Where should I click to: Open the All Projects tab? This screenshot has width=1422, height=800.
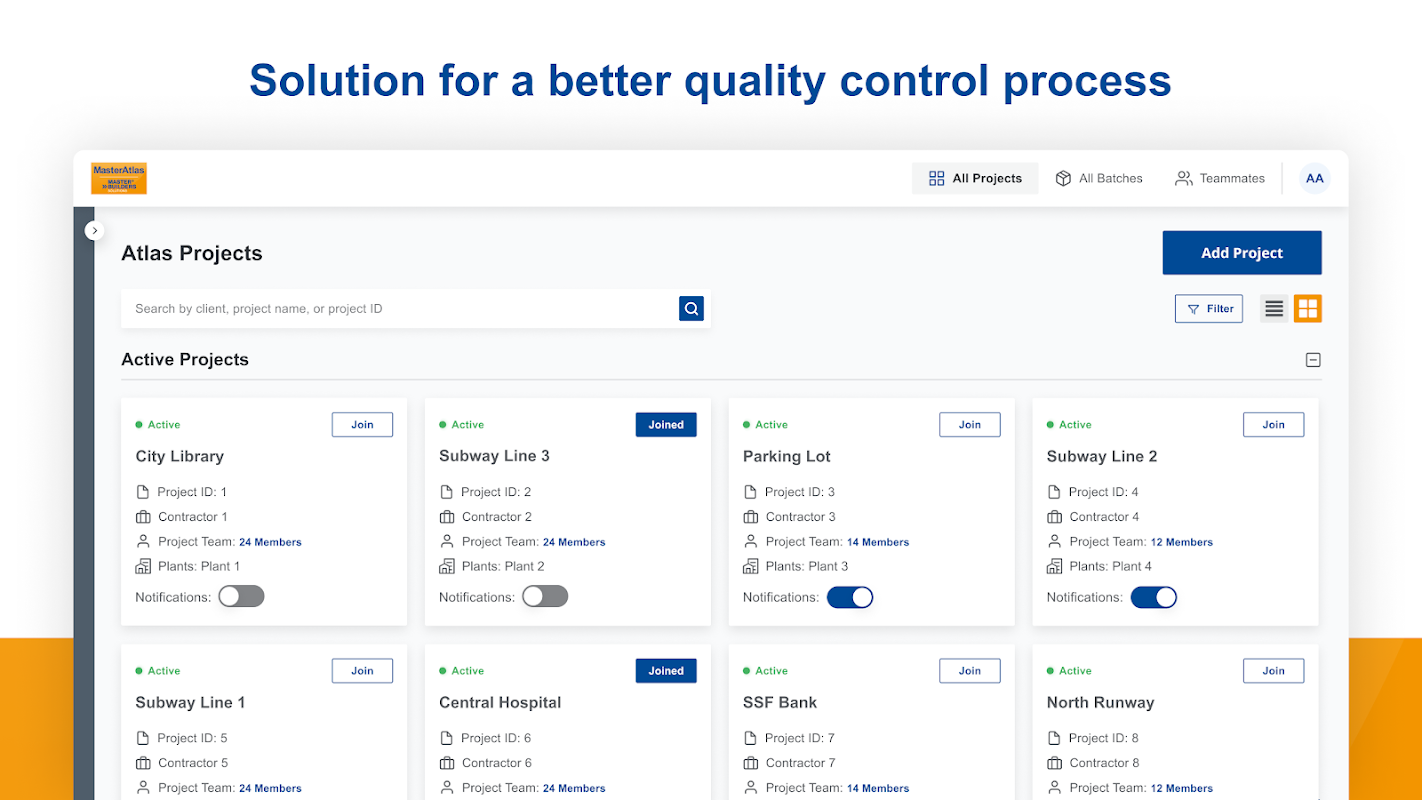coord(975,178)
